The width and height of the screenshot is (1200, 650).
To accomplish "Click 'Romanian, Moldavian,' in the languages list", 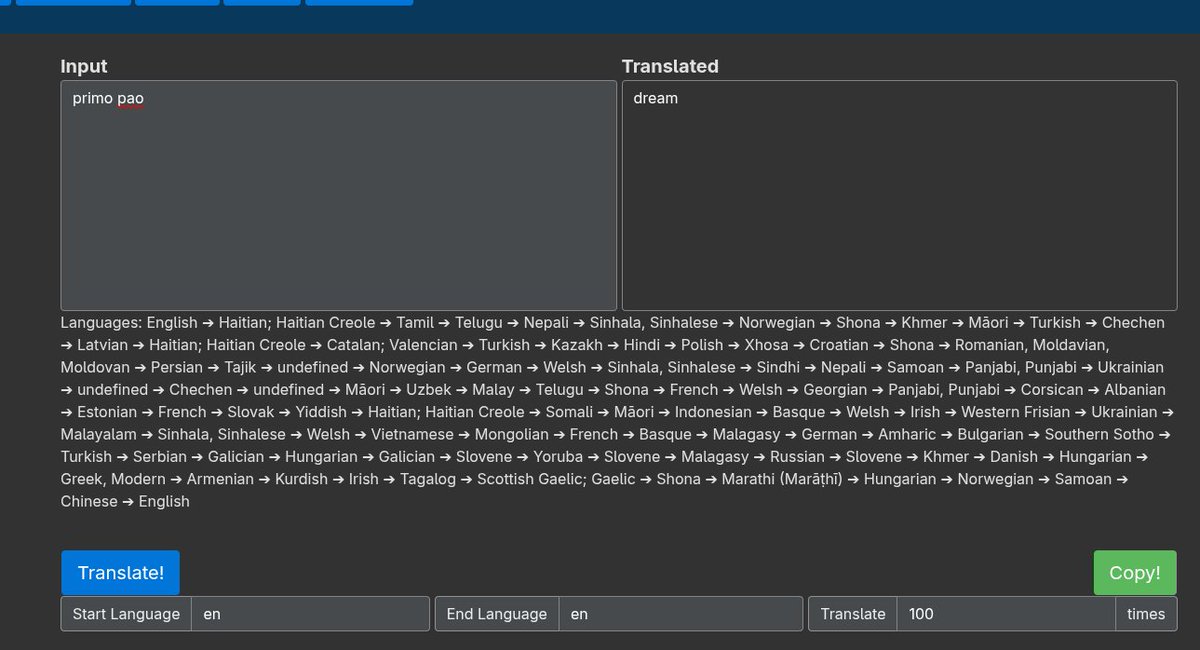I will point(1032,345).
